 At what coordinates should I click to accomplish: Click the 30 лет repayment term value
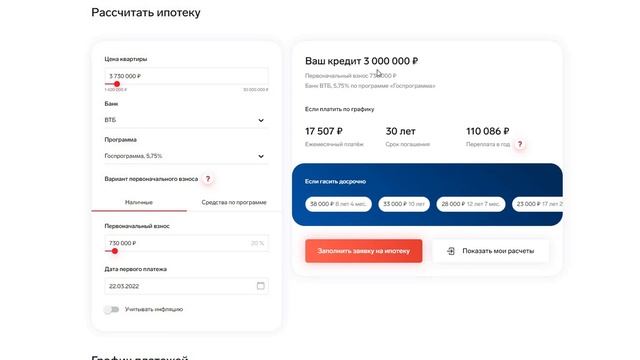click(400, 131)
